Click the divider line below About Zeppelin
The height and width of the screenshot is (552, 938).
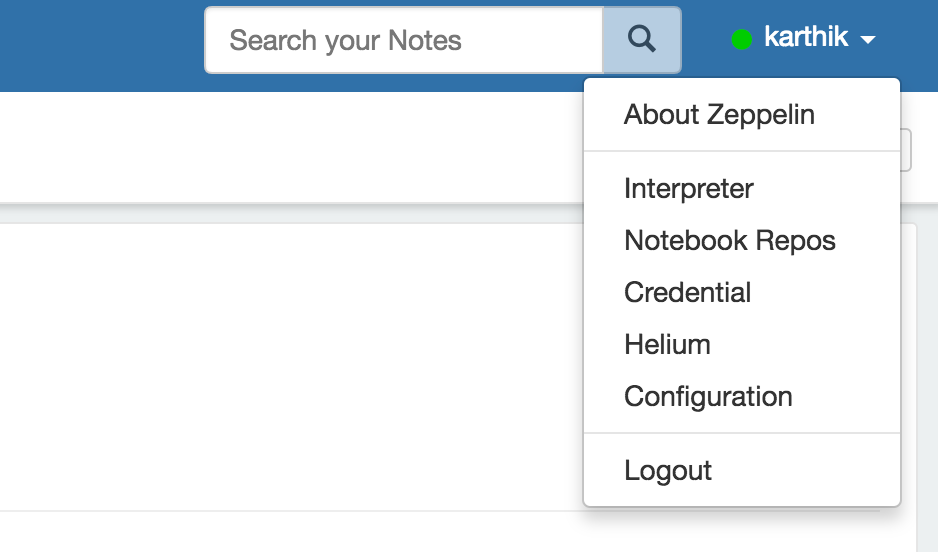click(741, 152)
